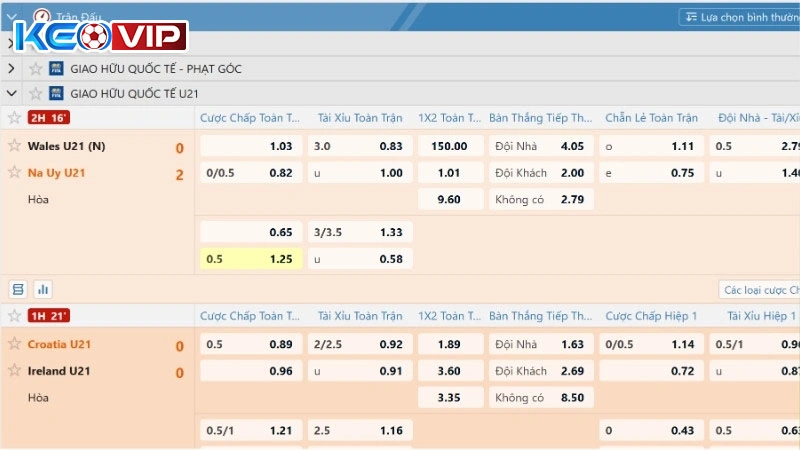The image size is (800, 450).
Task: Pick the 1X2 draw odds 9.60
Action: [x=448, y=199]
